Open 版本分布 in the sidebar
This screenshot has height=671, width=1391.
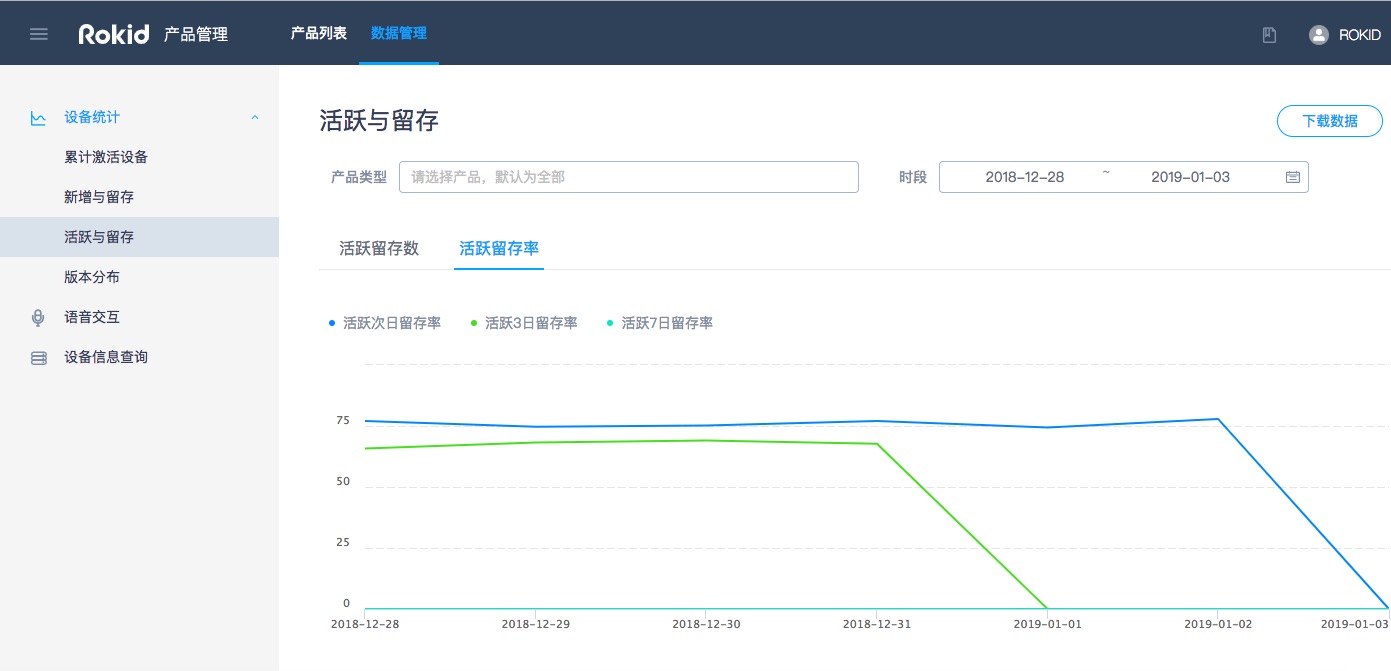(92, 277)
